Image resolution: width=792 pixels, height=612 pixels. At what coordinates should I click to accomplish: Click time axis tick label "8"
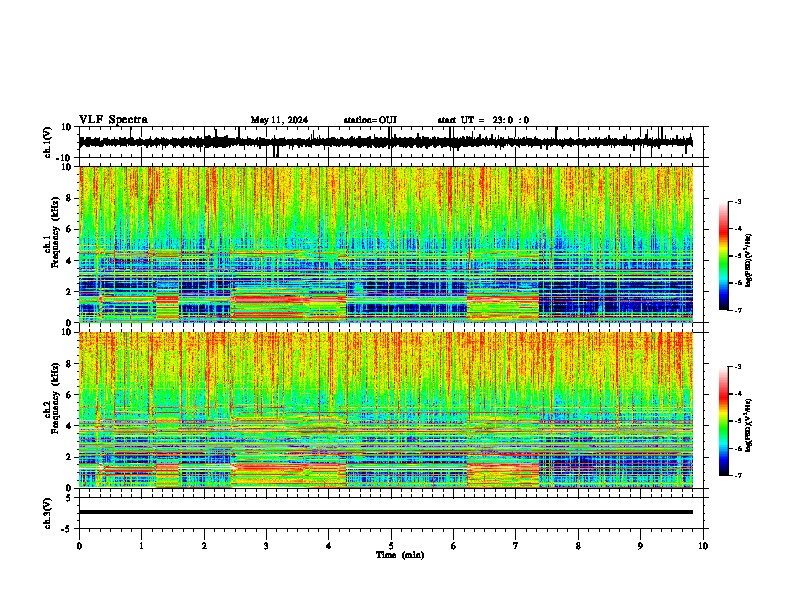(578, 546)
